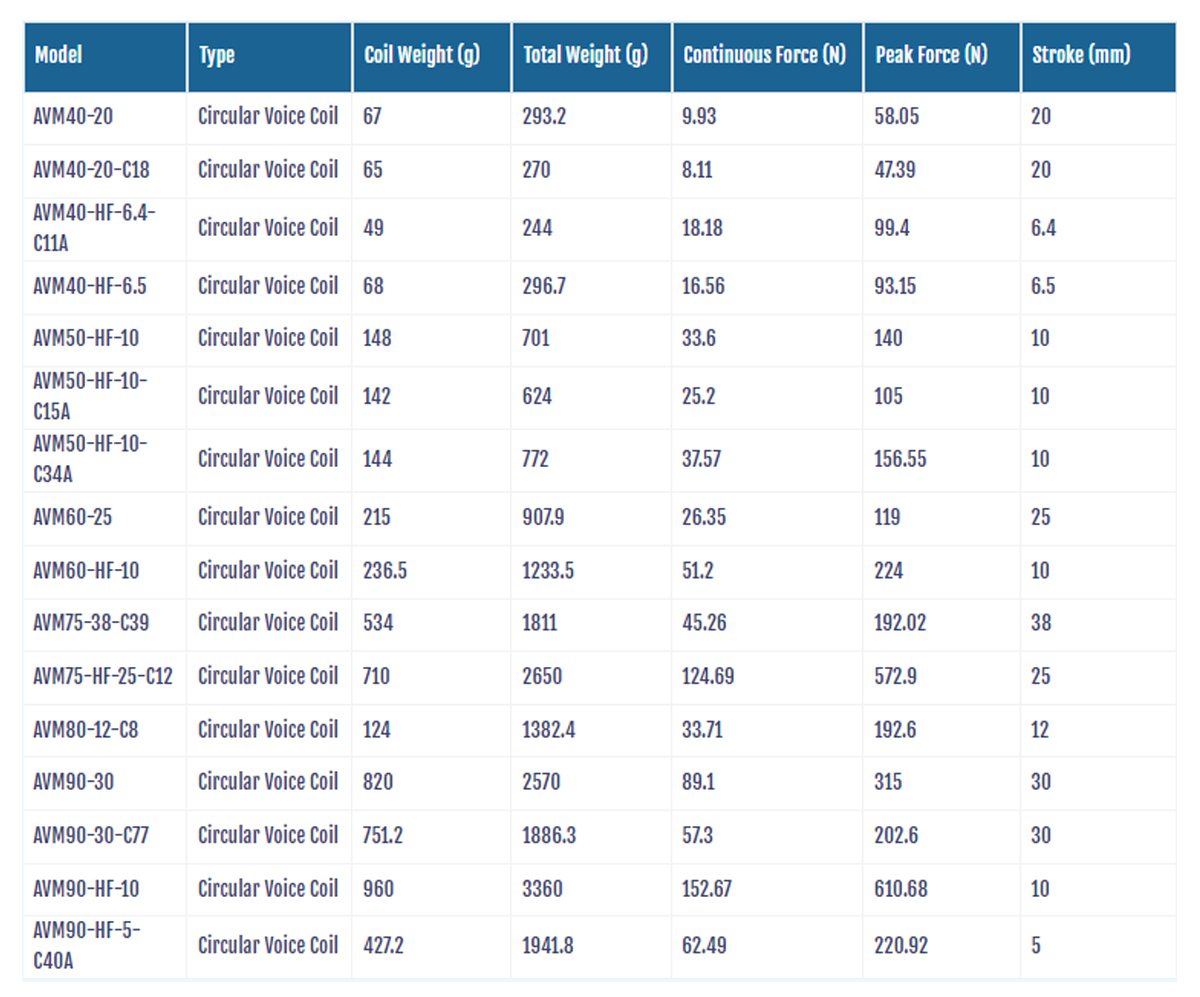This screenshot has width=1200, height=997.
Task: Click coil weight value 820
Action: pyautogui.click(x=376, y=782)
